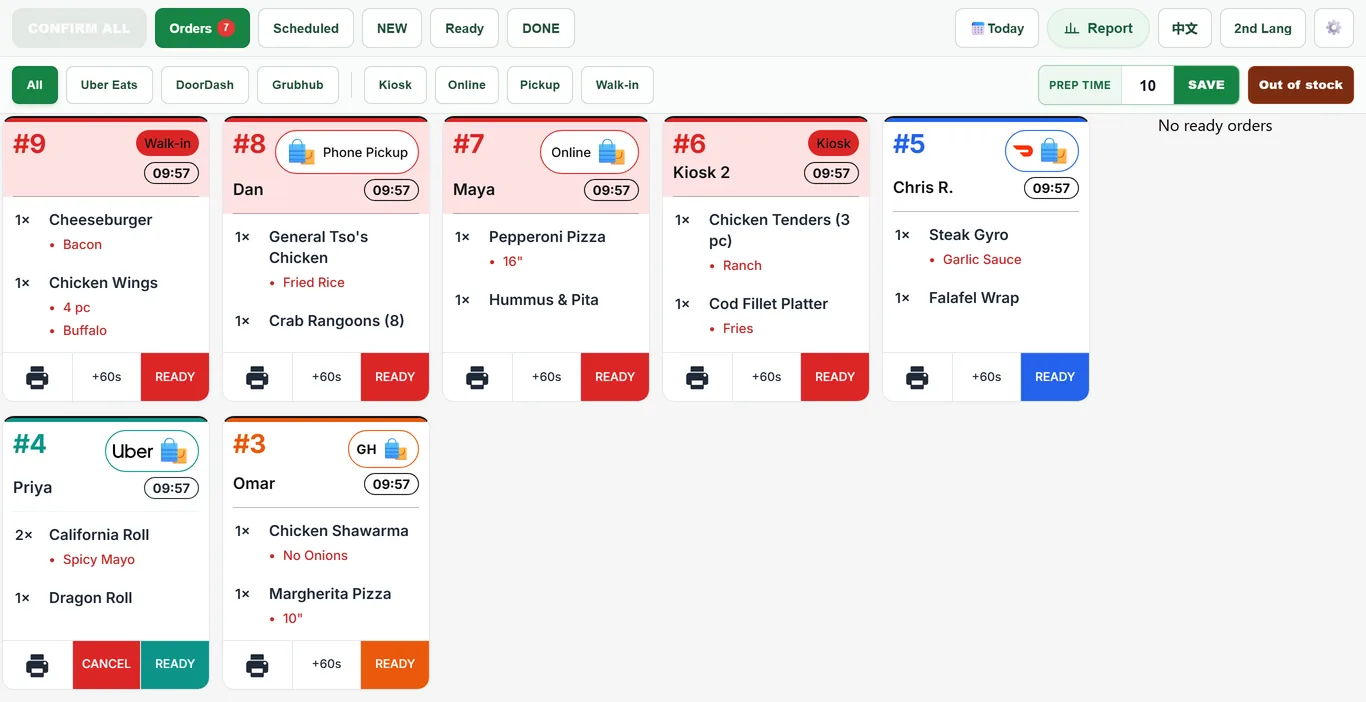Image resolution: width=1366 pixels, height=702 pixels.
Task: Open the 2nd Lang option
Action: pos(1263,28)
